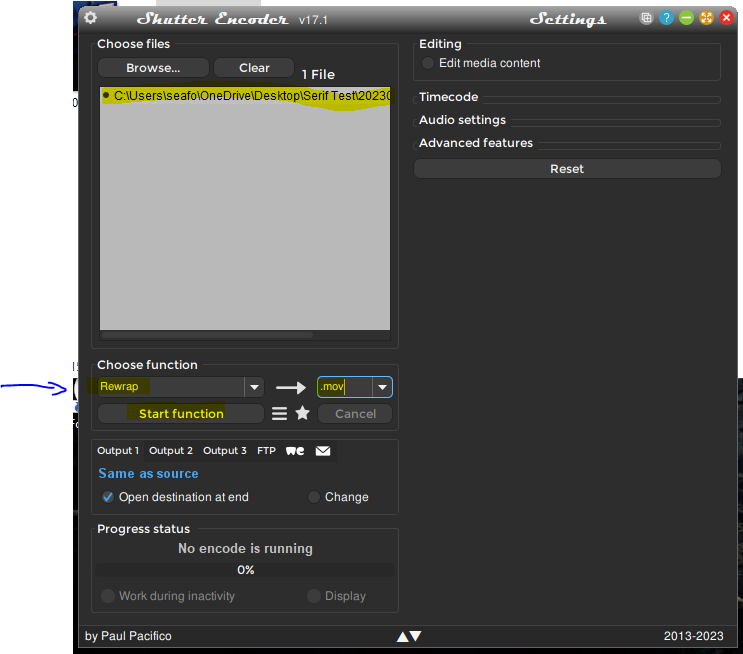The image size is (743, 654).
Task: Click into the .mov extension text field
Action: (345, 387)
